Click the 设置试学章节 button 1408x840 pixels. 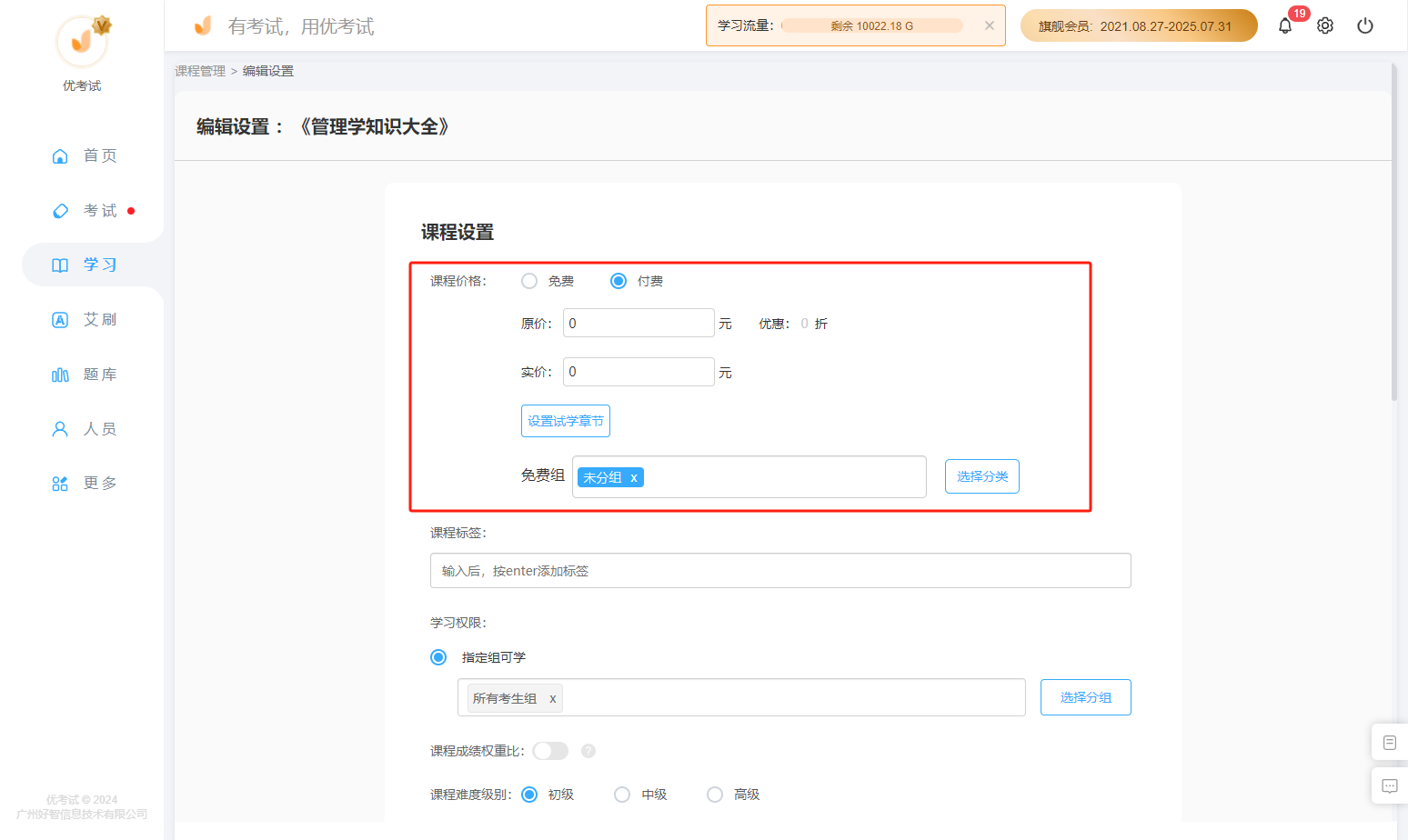[x=566, y=421]
